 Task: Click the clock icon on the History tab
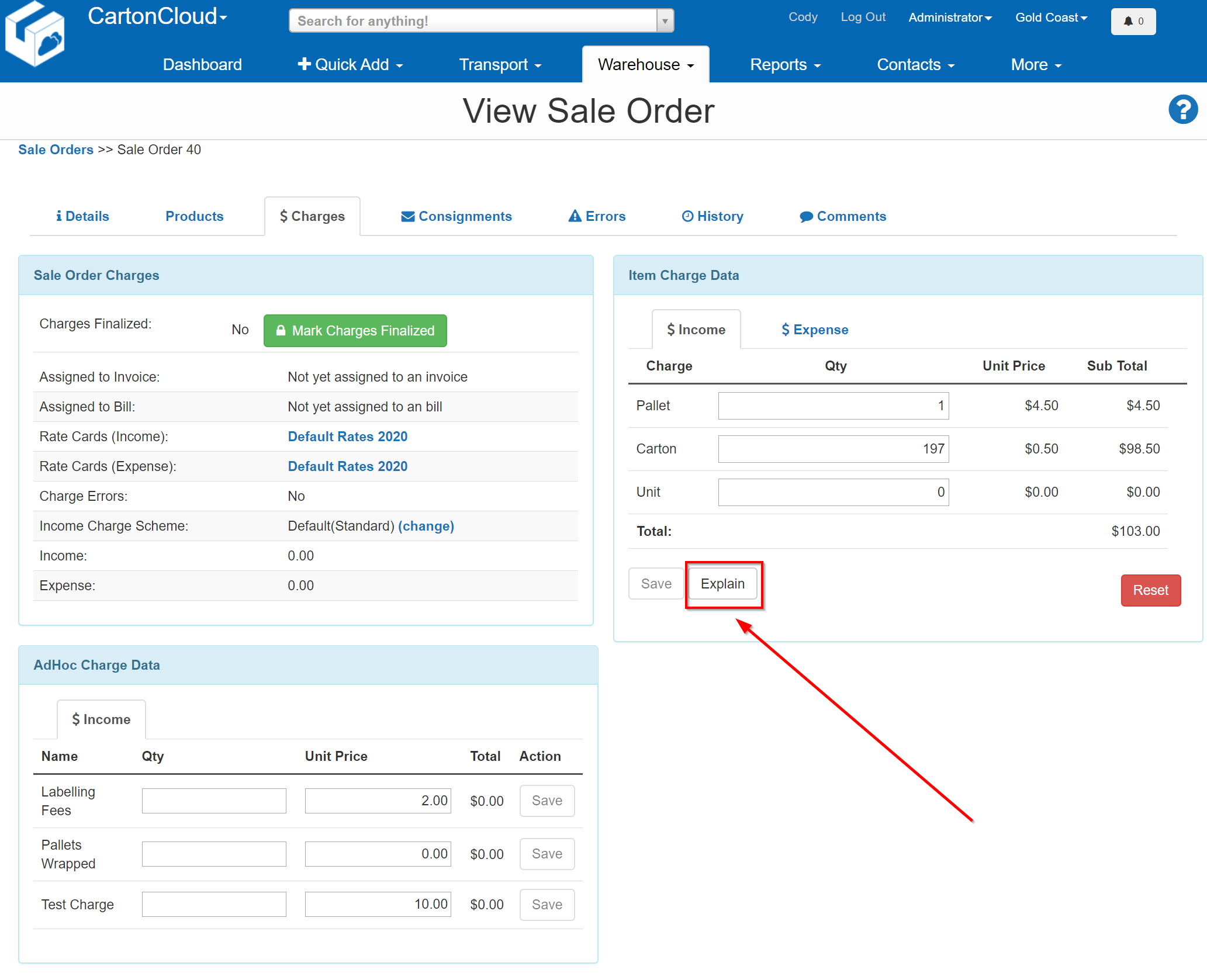click(687, 216)
